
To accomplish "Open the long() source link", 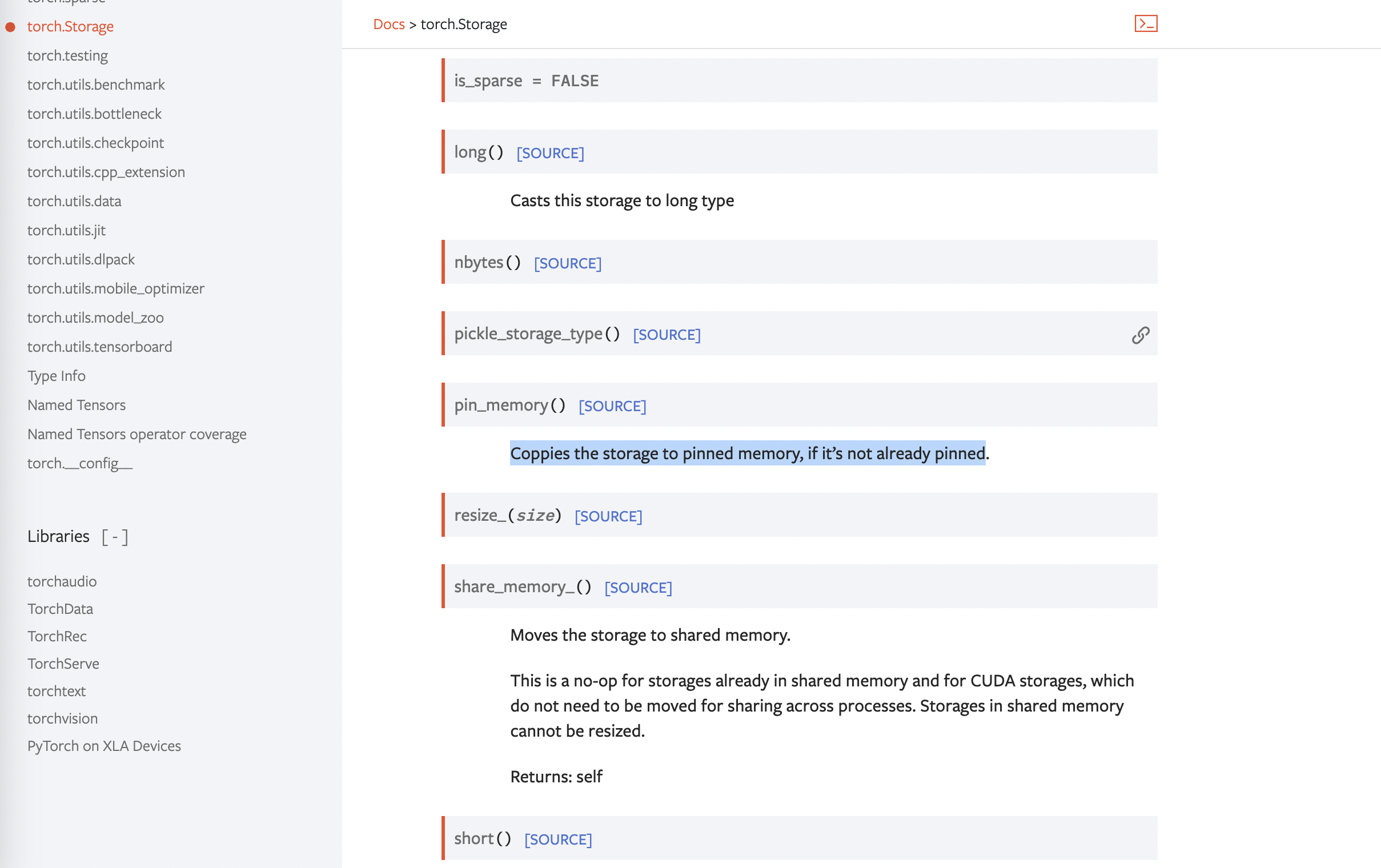I will (549, 153).
